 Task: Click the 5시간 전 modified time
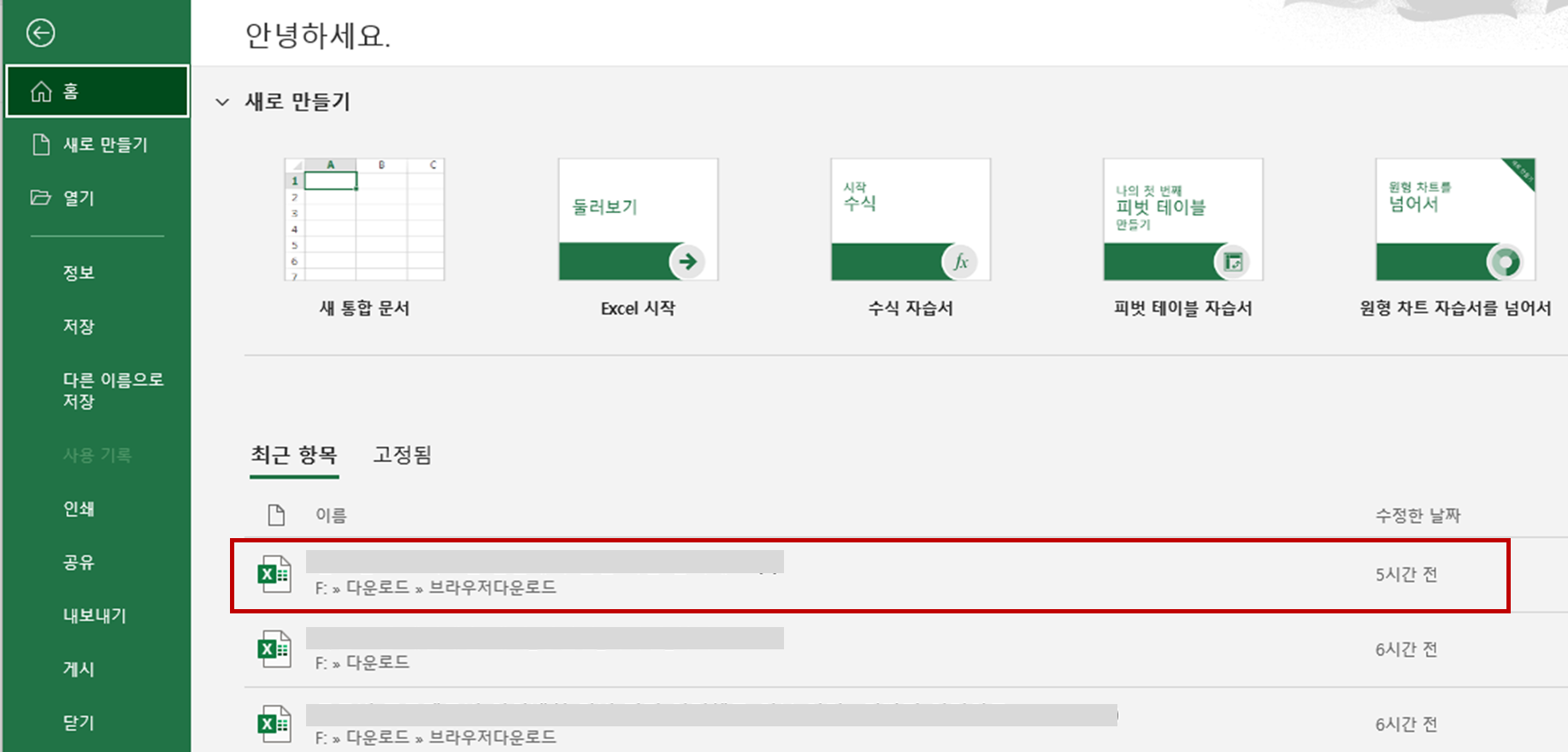[x=1406, y=575]
